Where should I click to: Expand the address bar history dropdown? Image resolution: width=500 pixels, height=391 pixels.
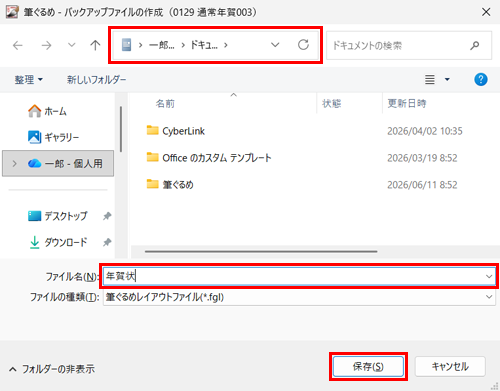click(275, 45)
